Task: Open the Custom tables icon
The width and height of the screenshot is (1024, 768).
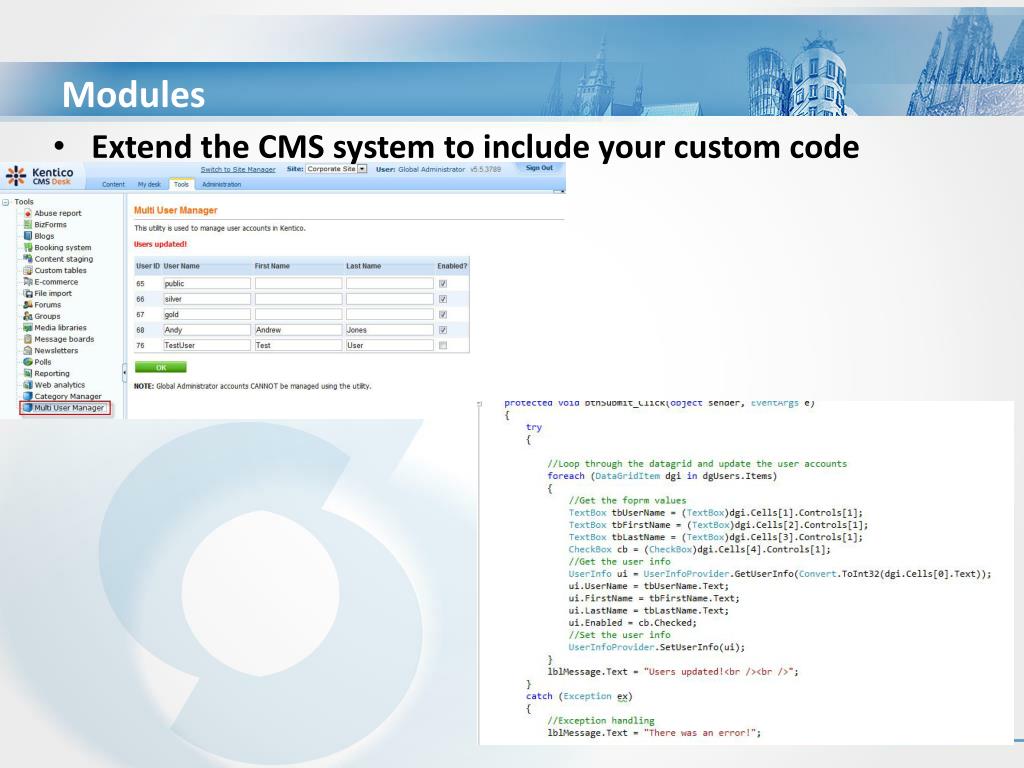Action: pos(27,270)
